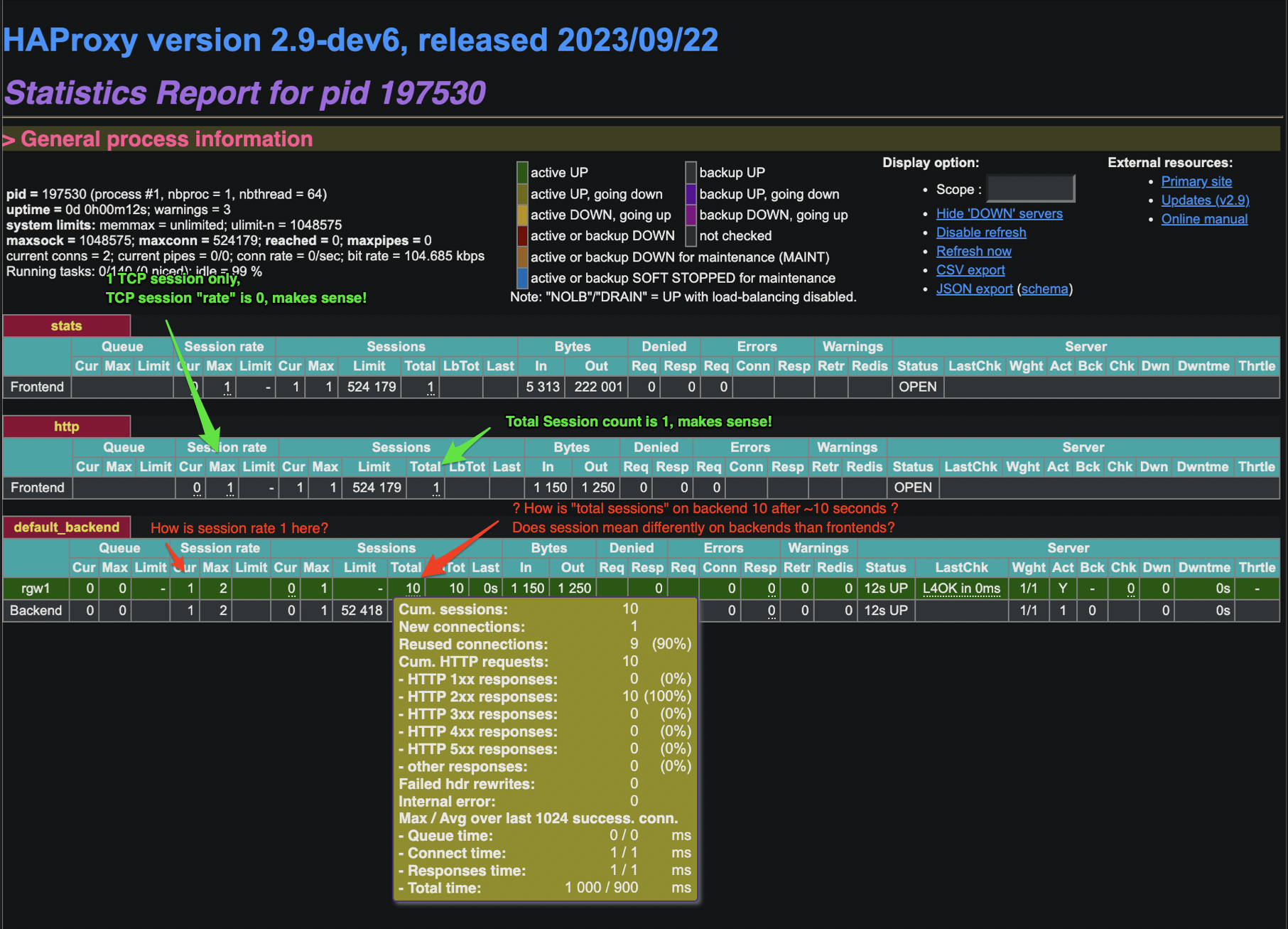Click the backup DOWN, going up color swatch
This screenshot has height=929, width=1288.
pyautogui.click(x=691, y=215)
